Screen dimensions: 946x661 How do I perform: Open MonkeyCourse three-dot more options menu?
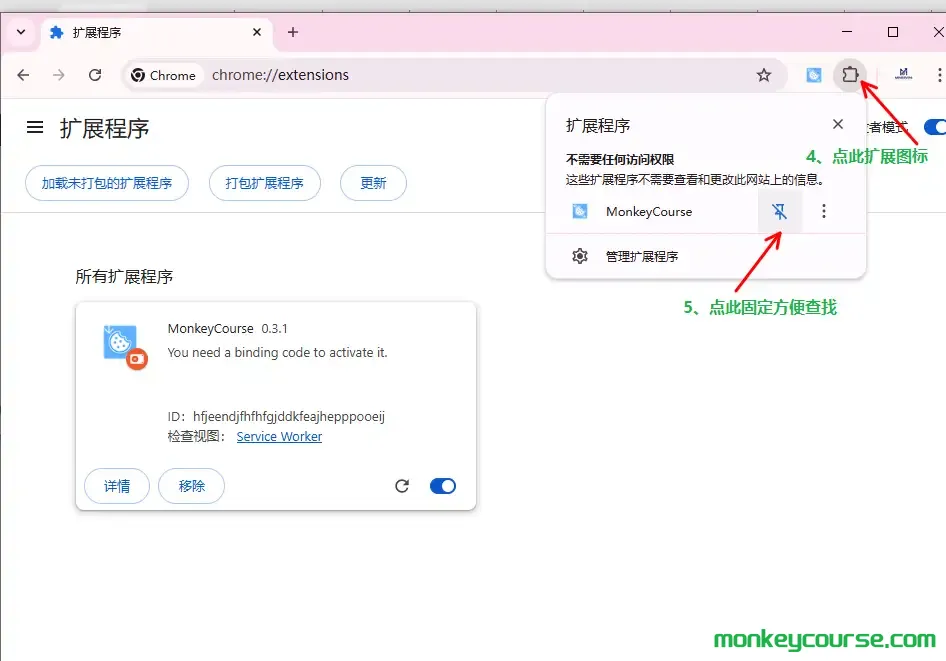coord(824,212)
